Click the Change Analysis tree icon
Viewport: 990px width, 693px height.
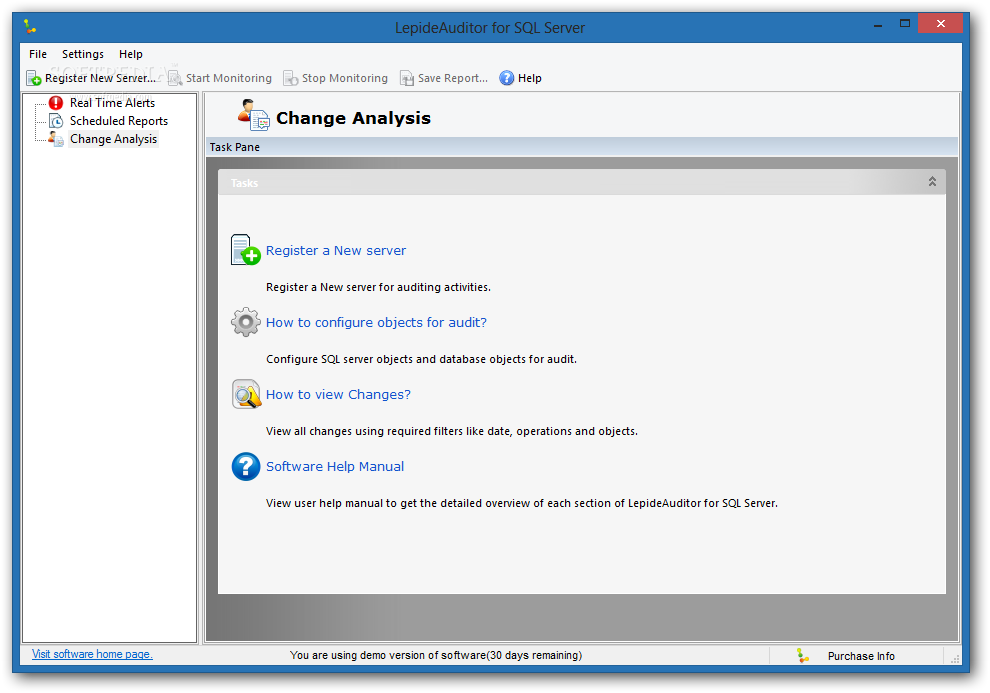pyautogui.click(x=56, y=139)
